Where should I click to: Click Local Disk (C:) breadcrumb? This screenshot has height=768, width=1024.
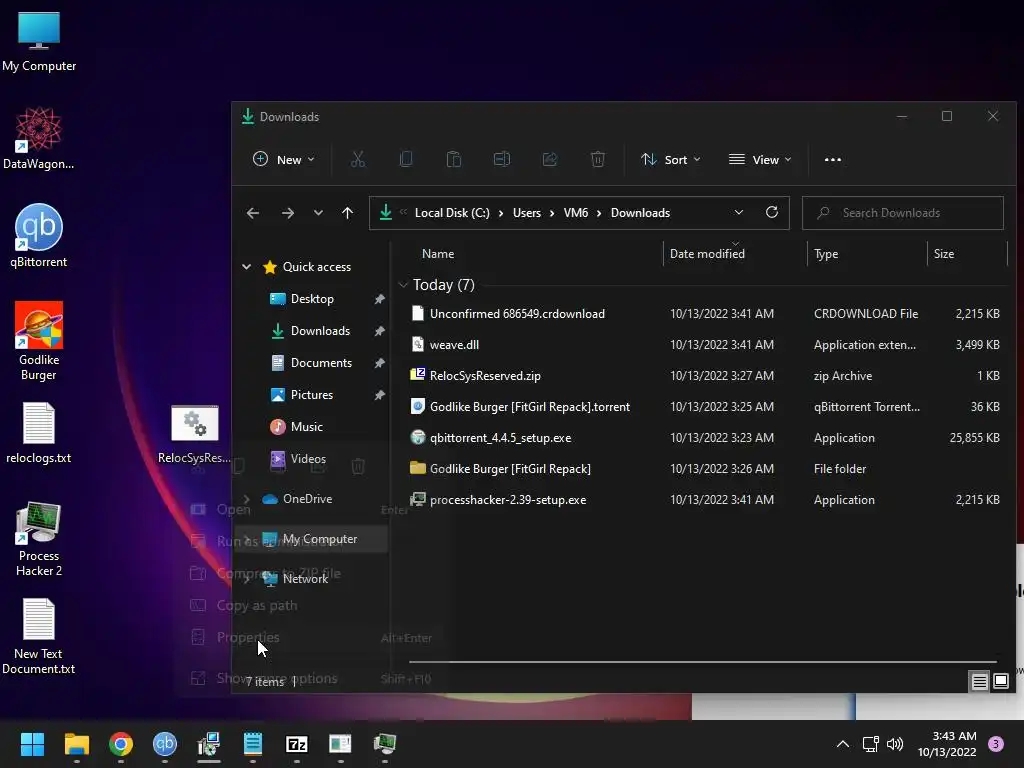click(452, 213)
